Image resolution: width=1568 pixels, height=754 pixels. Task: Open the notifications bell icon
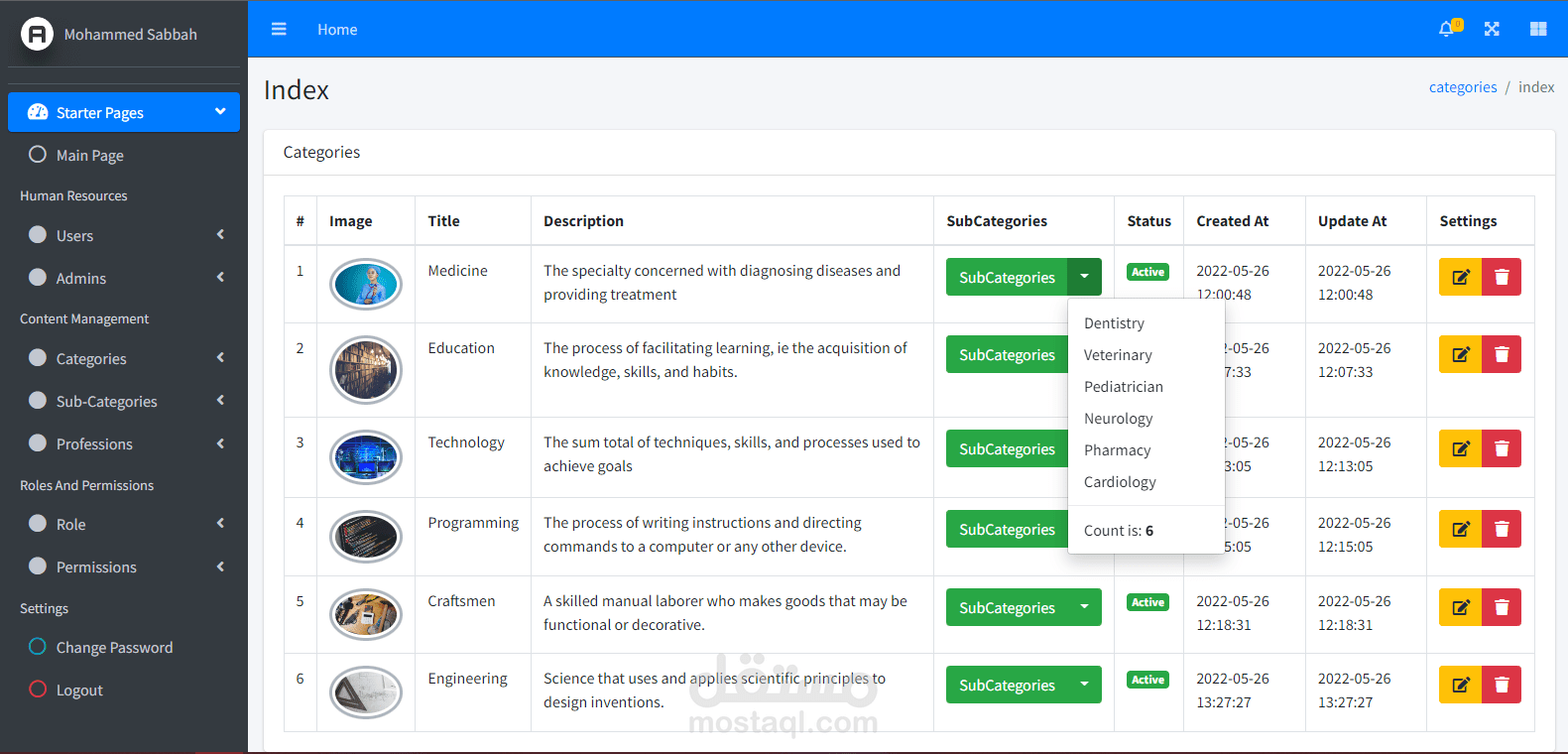(x=1447, y=30)
